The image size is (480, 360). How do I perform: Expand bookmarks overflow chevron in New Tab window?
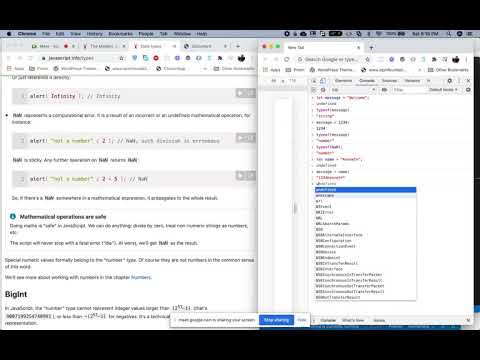pyautogui.click(x=420, y=70)
